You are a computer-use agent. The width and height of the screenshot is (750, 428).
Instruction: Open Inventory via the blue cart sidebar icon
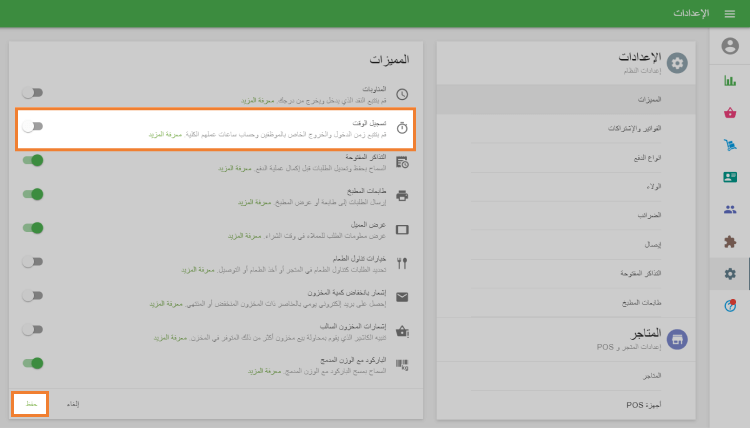pos(730,145)
